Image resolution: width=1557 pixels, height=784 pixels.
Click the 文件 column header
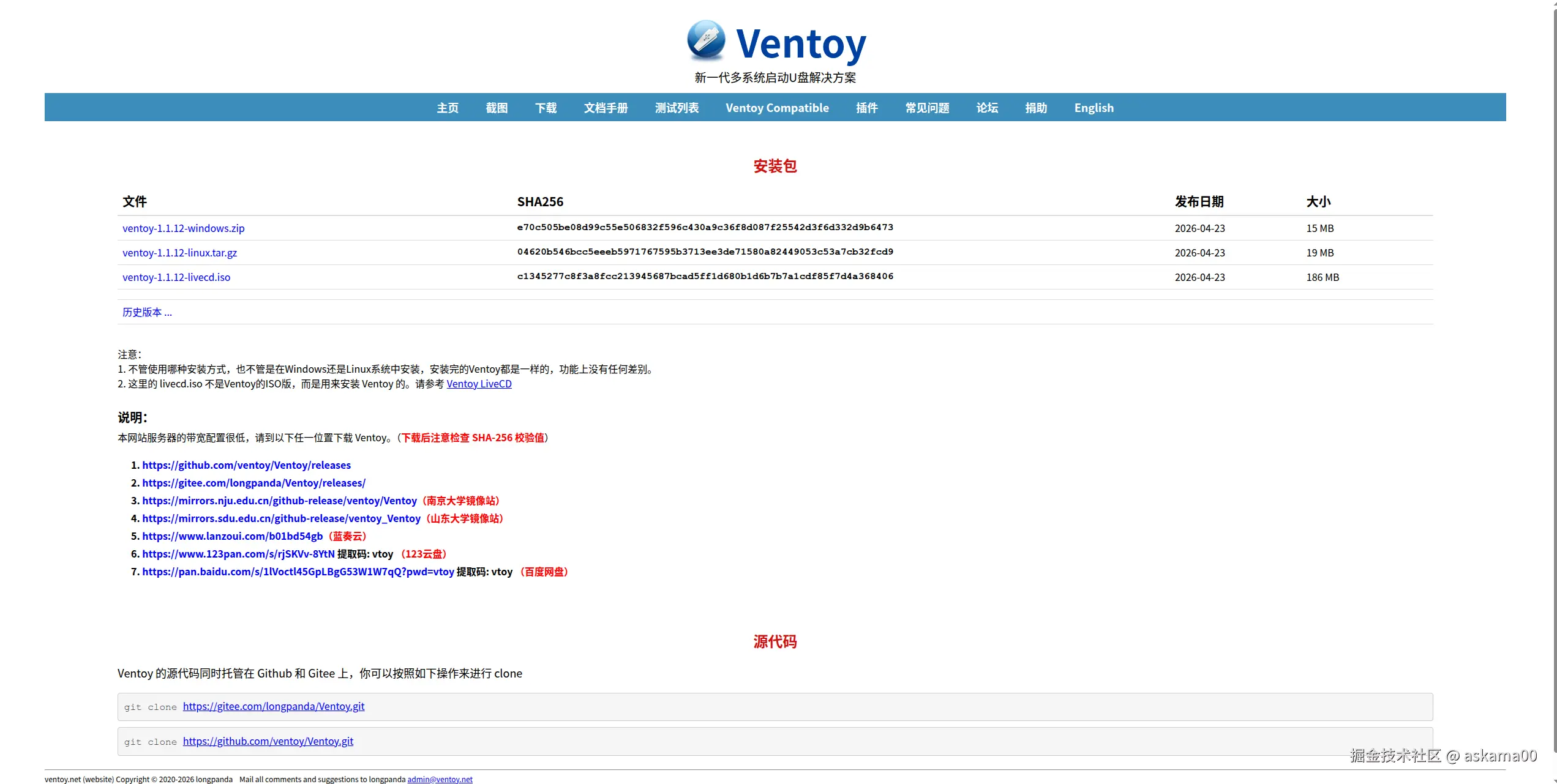135,201
